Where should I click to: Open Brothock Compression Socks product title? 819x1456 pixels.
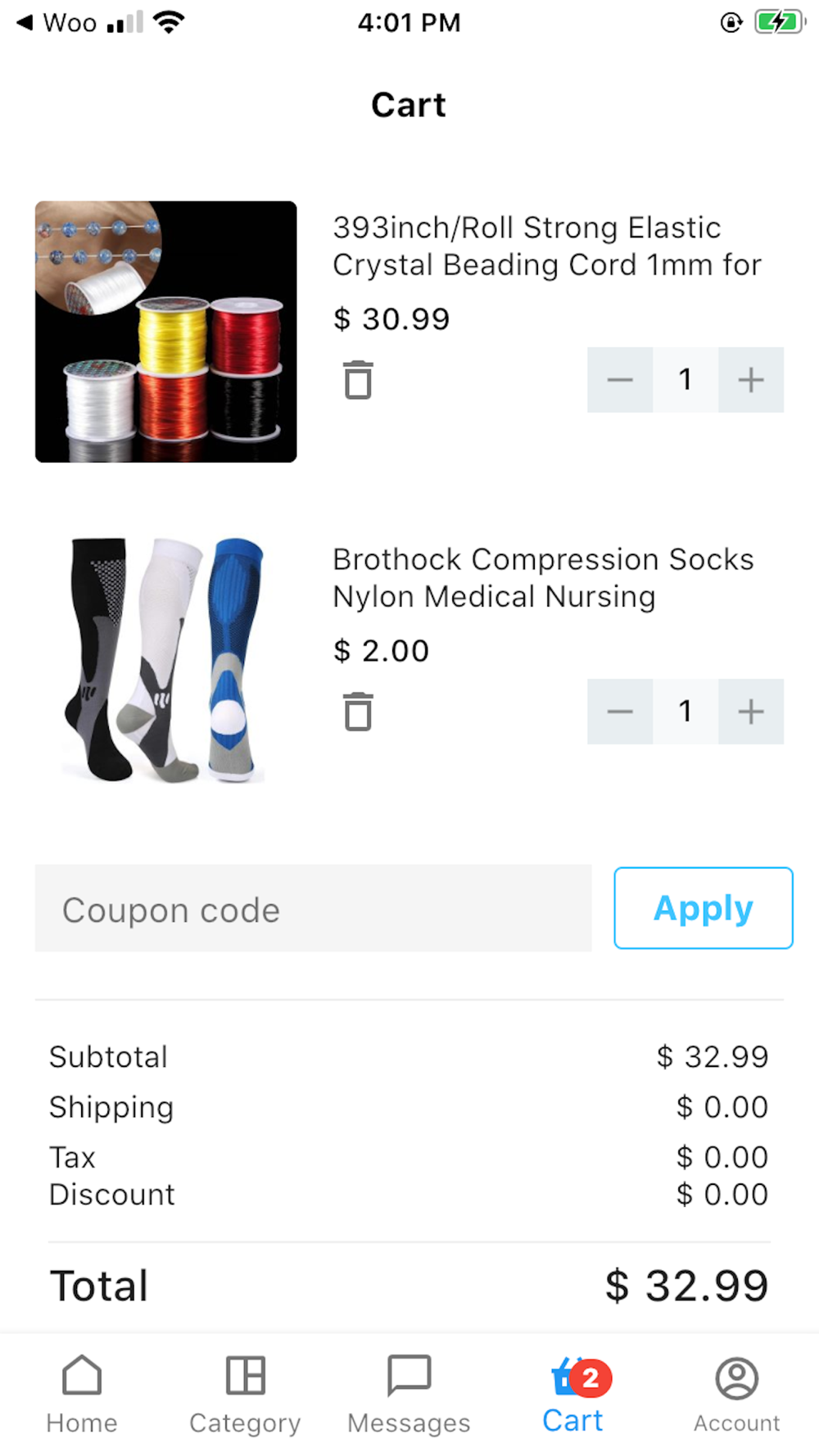tap(542, 577)
